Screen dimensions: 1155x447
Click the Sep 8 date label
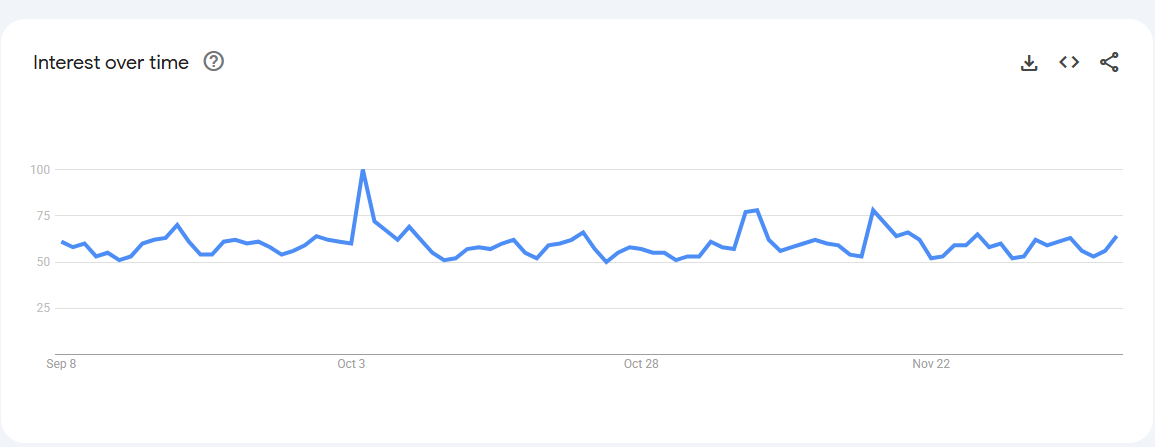[61, 364]
